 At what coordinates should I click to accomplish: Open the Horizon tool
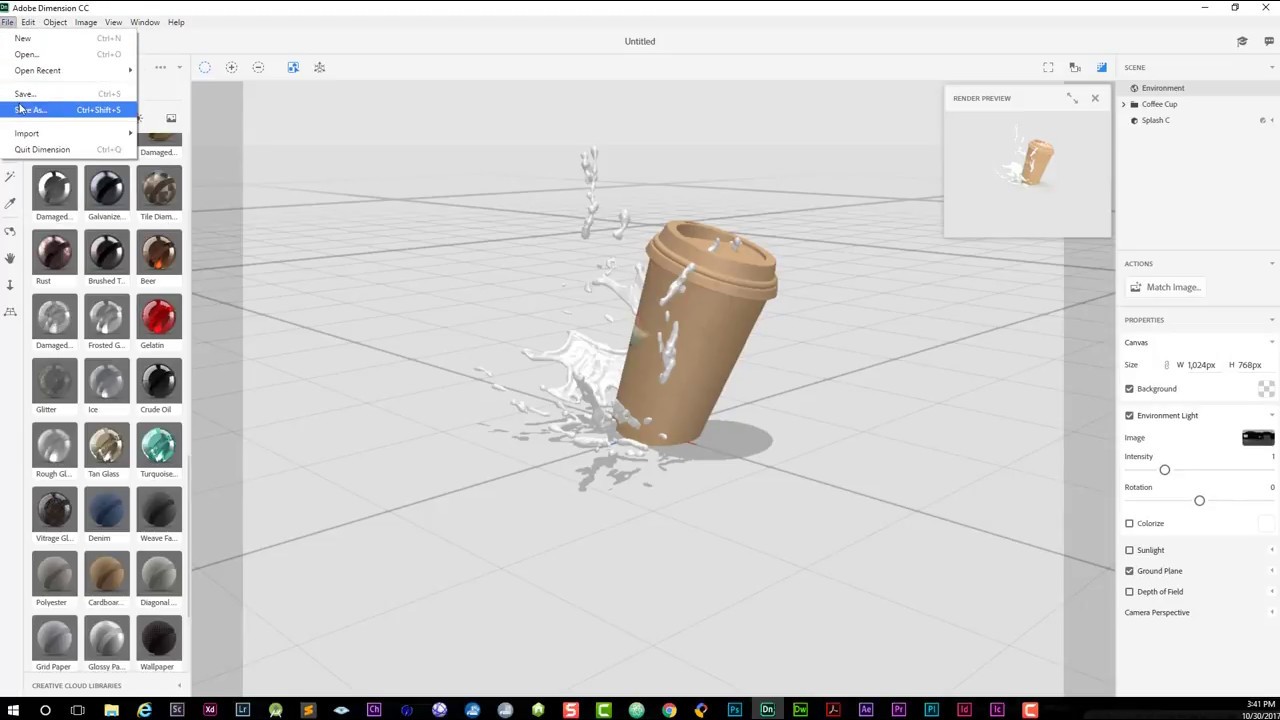tap(10, 312)
